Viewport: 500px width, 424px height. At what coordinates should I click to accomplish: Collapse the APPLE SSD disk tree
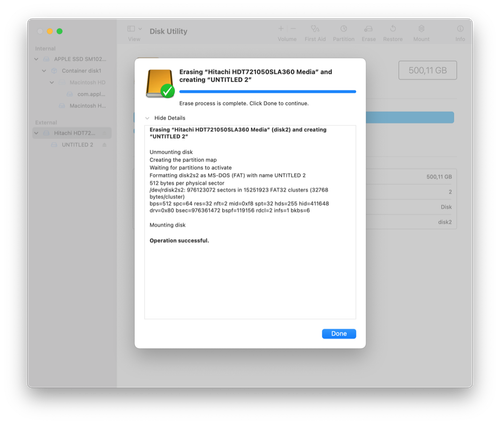36,59
